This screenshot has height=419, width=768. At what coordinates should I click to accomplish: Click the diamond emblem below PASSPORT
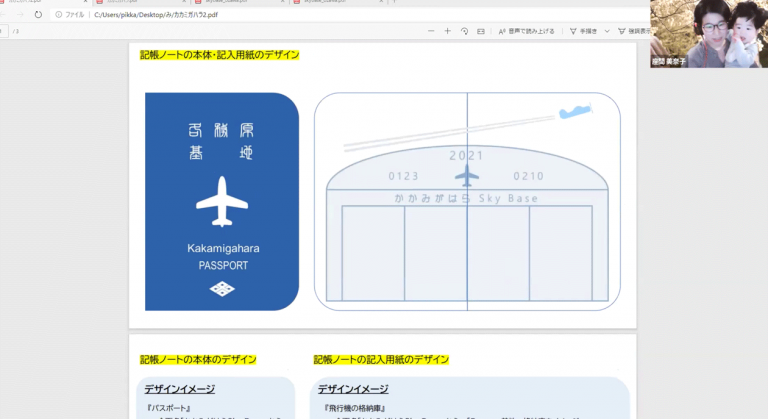pyautogui.click(x=222, y=289)
